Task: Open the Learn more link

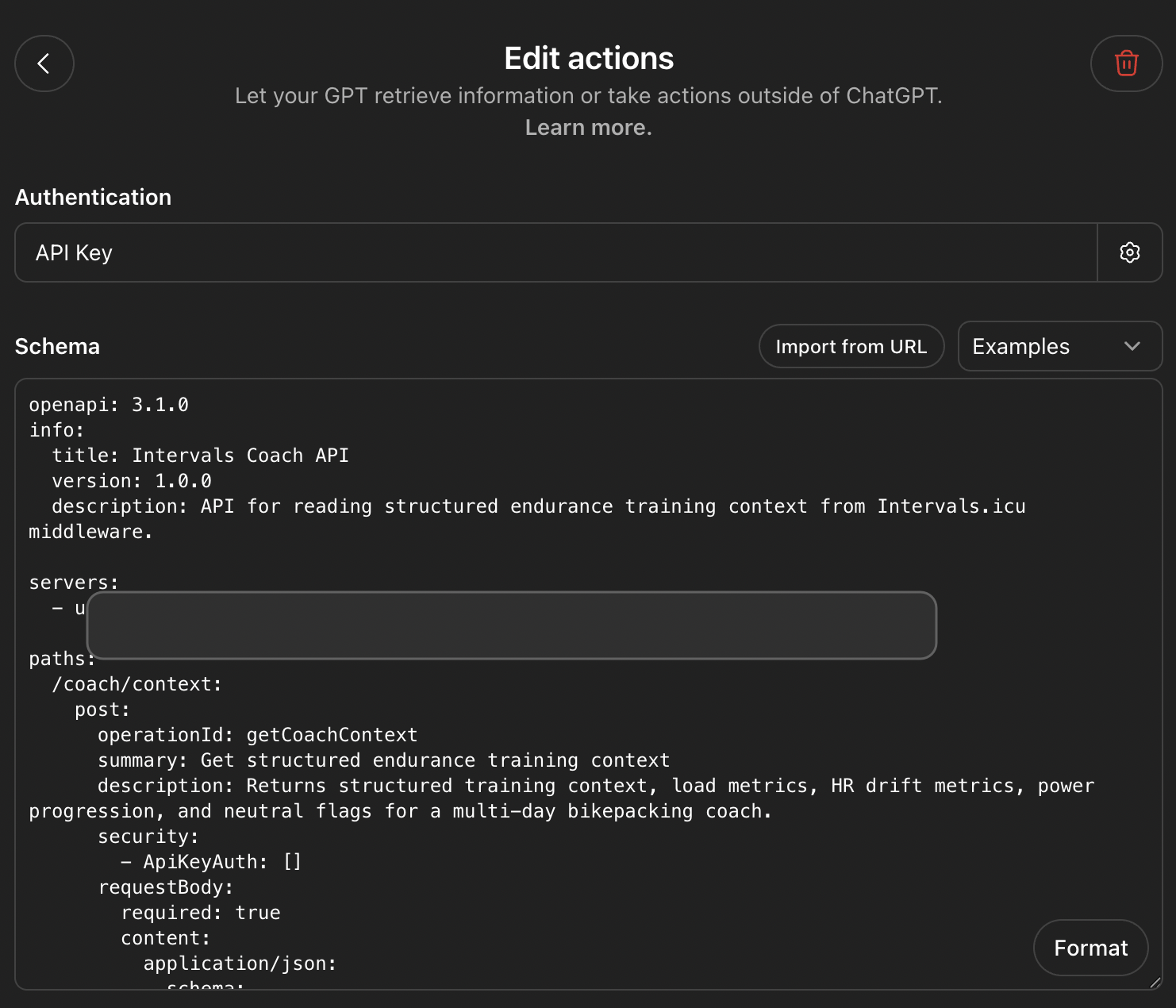Action: (588, 128)
